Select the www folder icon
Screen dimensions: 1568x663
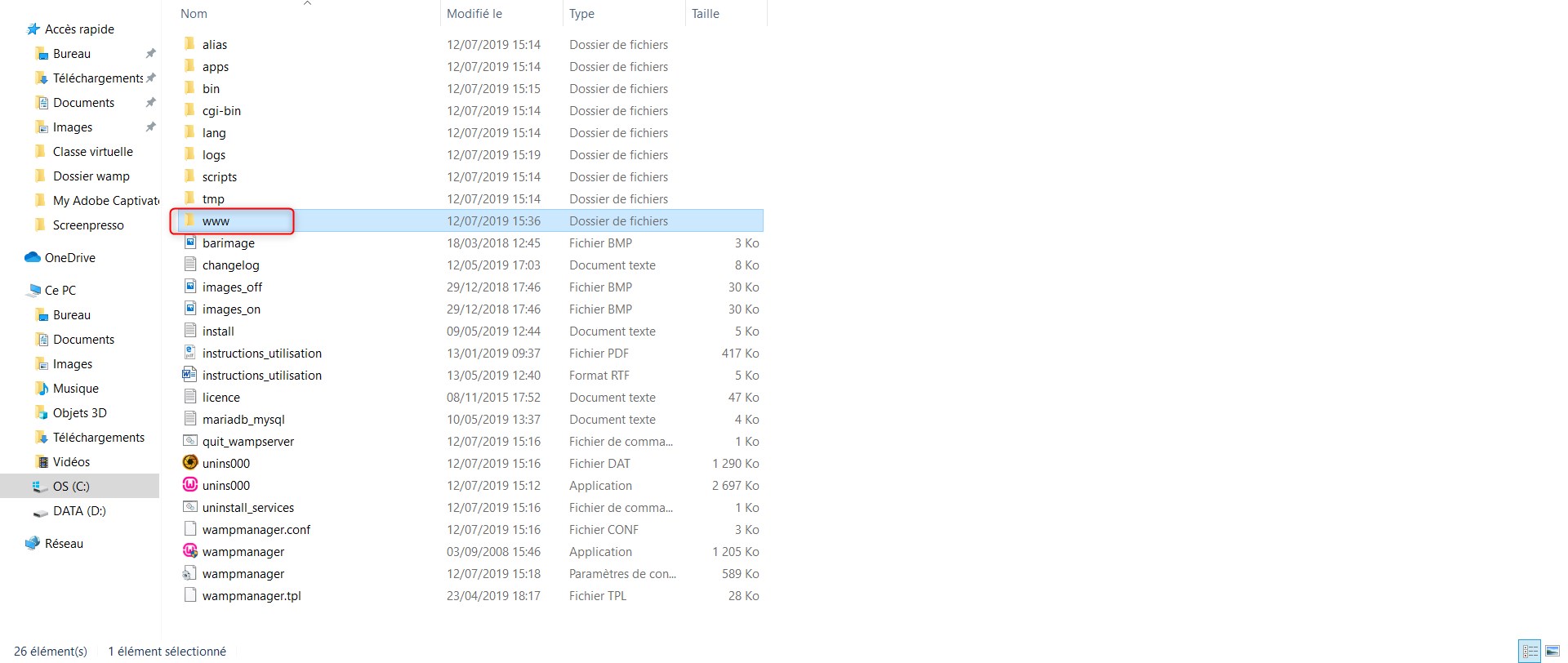[189, 220]
